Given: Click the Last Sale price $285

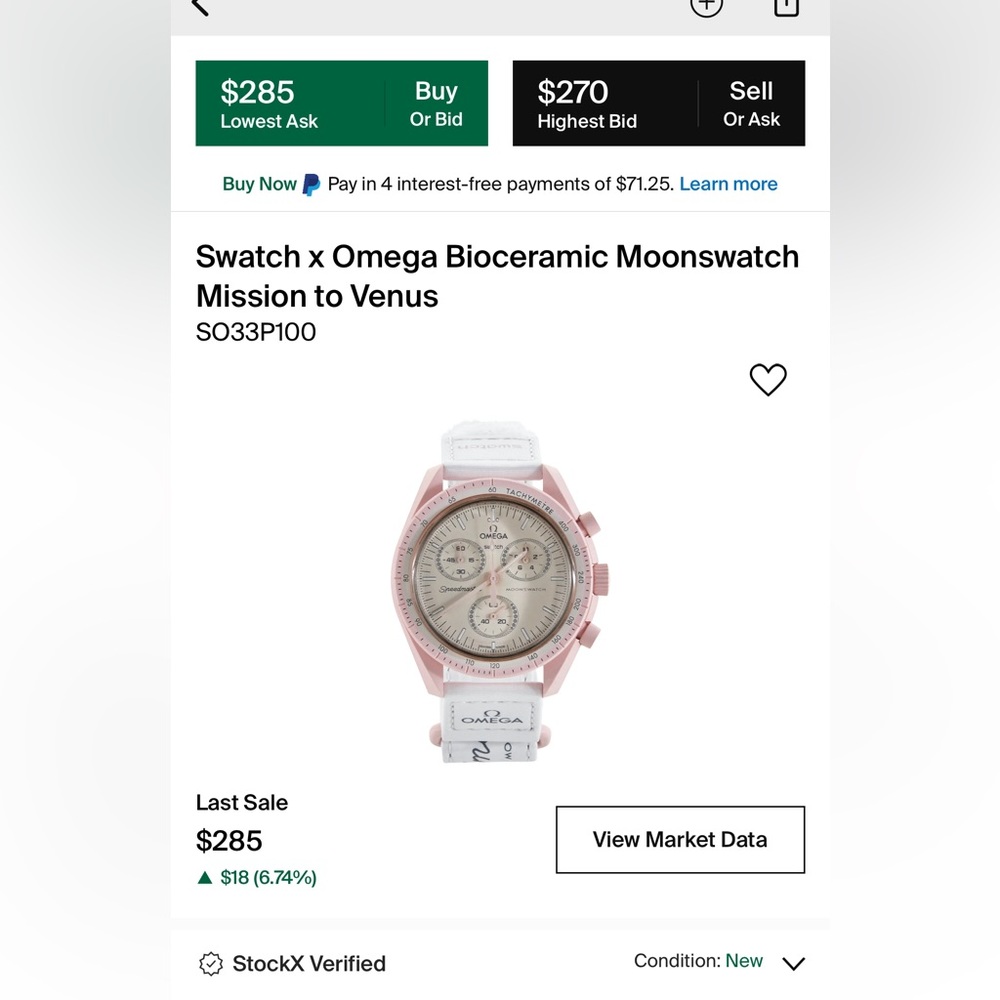Looking at the screenshot, I should (x=229, y=841).
